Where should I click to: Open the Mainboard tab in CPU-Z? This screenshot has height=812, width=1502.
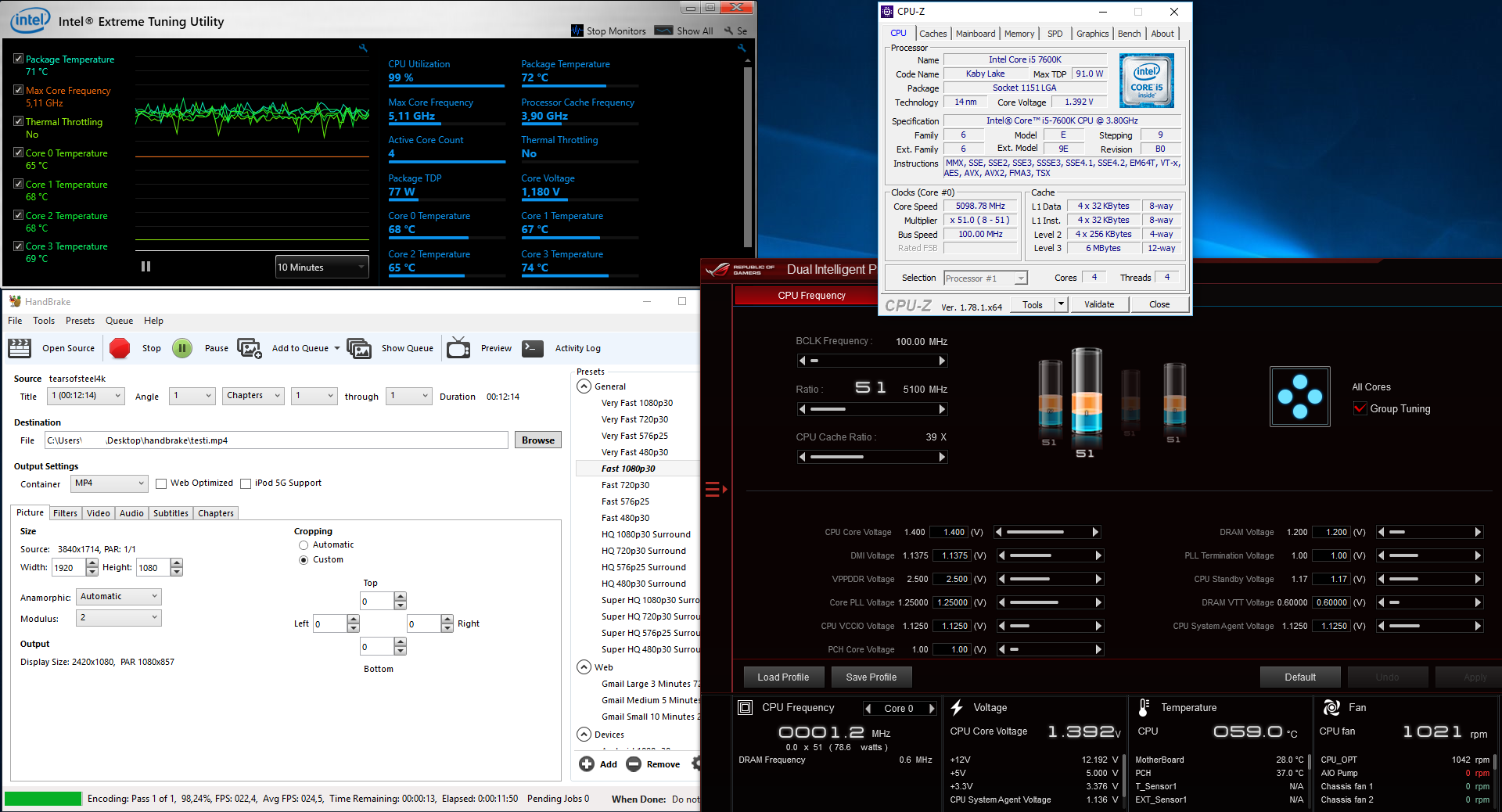[976, 34]
